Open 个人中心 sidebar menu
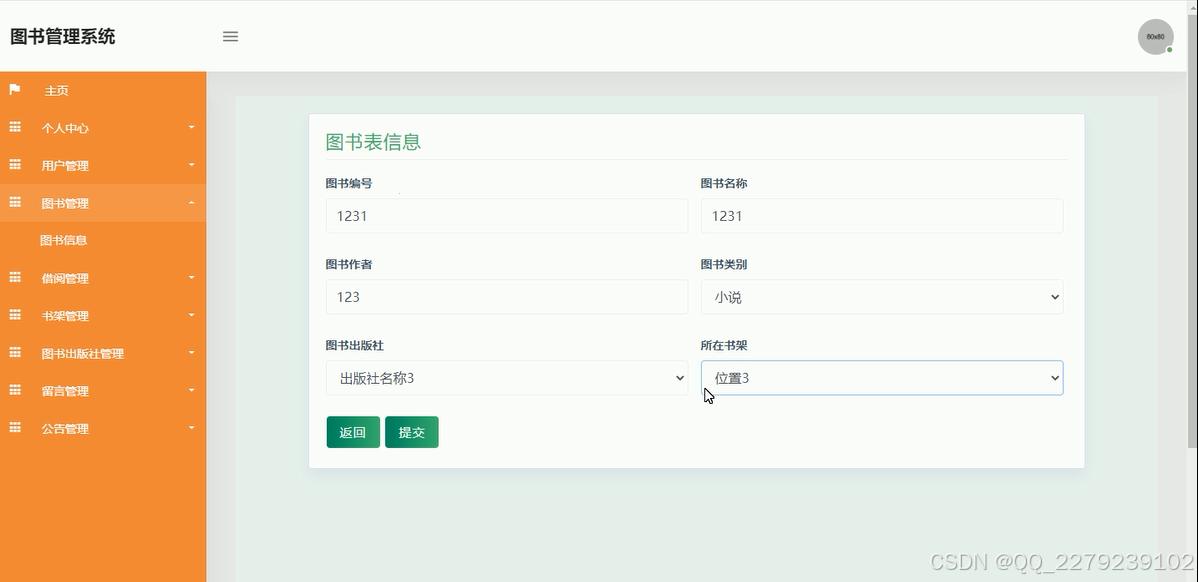This screenshot has height=582, width=1198. [103, 128]
